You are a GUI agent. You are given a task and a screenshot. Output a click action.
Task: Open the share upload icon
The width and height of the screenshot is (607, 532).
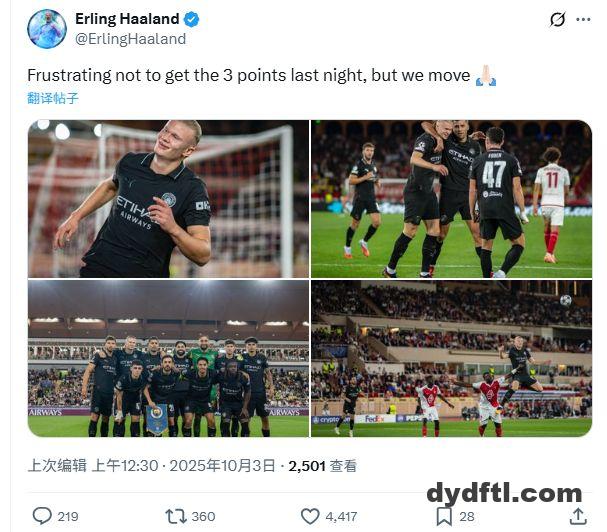pos(578,516)
